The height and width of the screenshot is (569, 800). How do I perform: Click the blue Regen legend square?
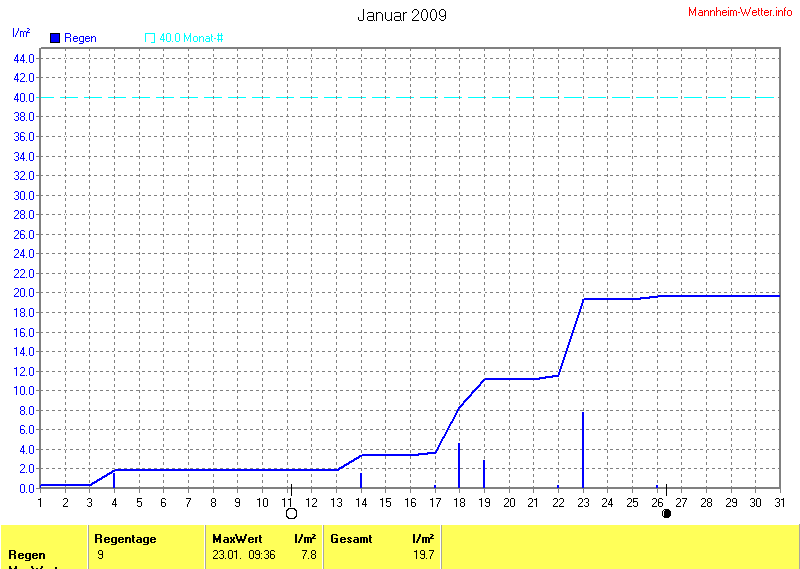55,38
